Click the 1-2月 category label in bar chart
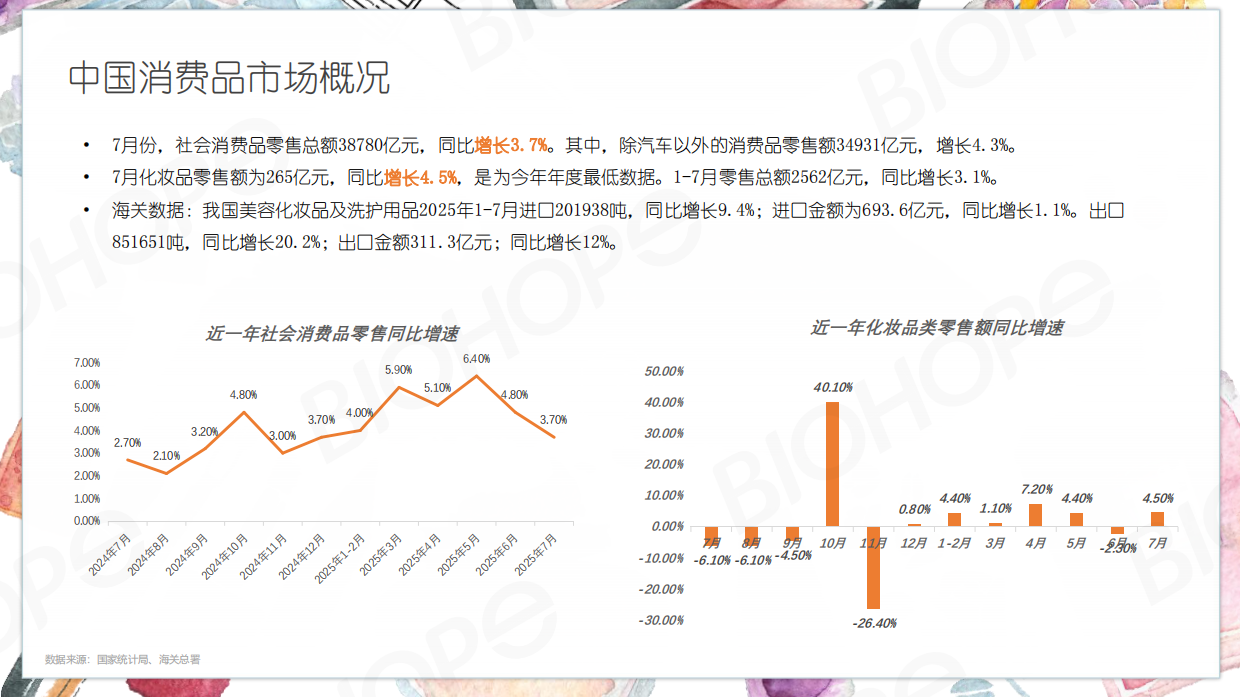This screenshot has width=1240, height=697. click(954, 543)
